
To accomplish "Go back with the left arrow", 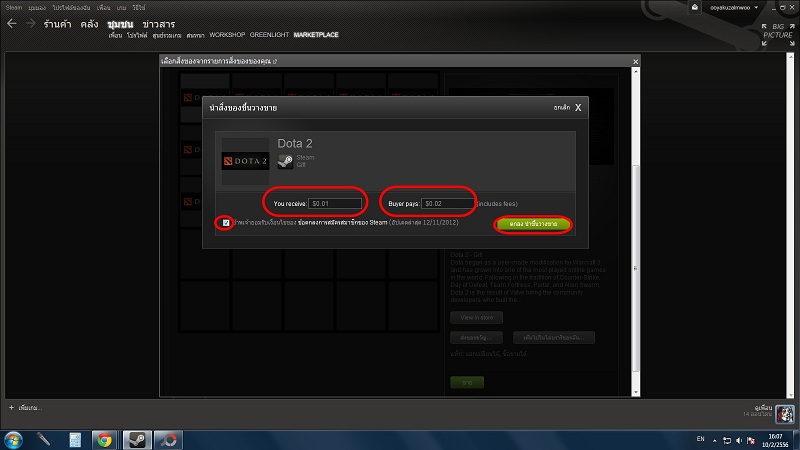I will (x=12, y=23).
